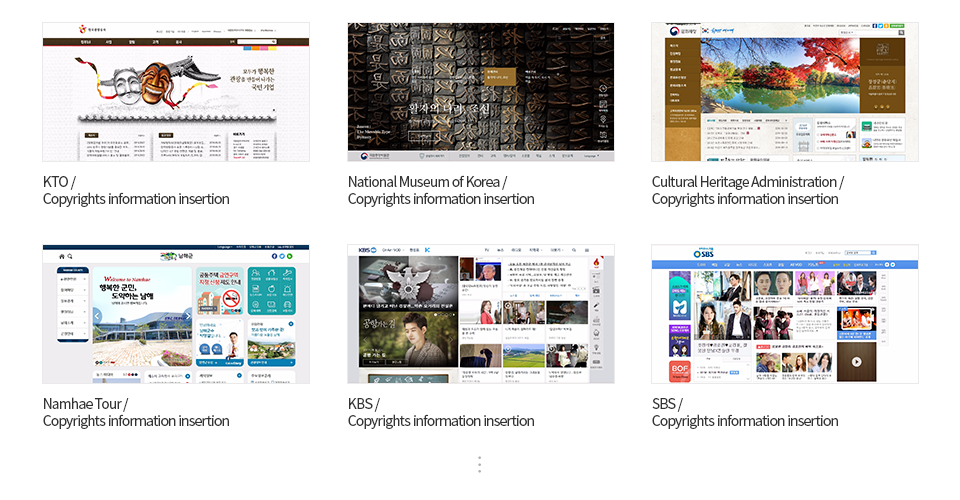Click the home icon in Namhae preview
Image resolution: width=960 pixels, height=500 pixels.
tap(60, 257)
